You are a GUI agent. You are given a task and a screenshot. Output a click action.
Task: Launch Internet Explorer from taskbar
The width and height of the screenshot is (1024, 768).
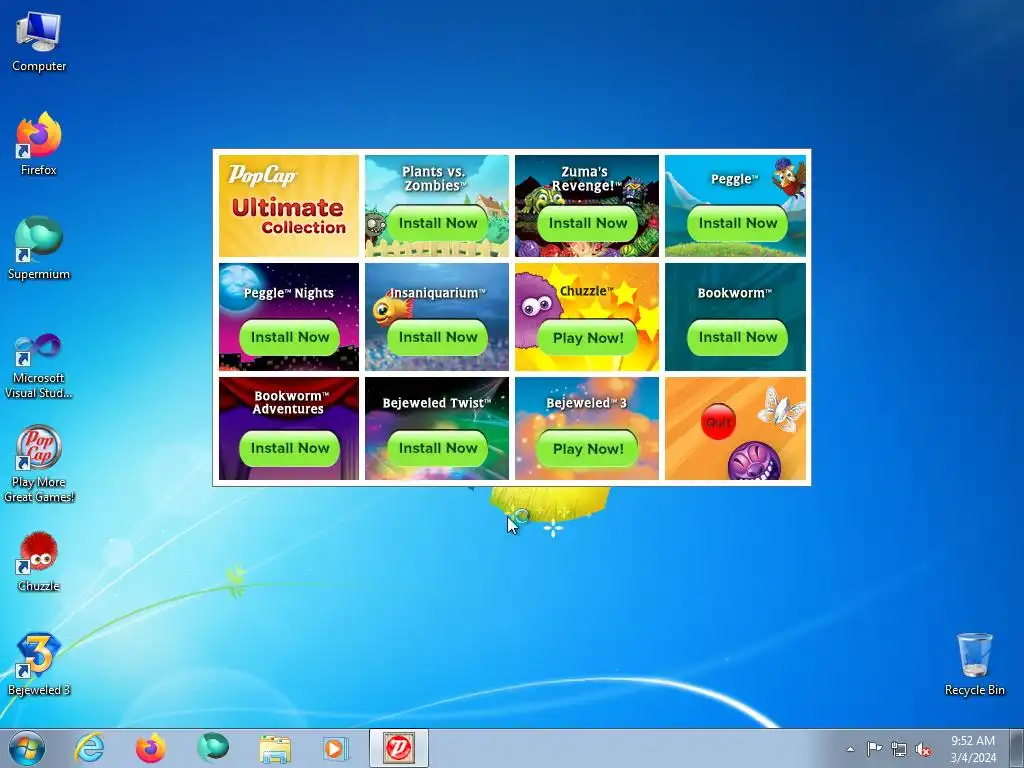click(x=89, y=748)
